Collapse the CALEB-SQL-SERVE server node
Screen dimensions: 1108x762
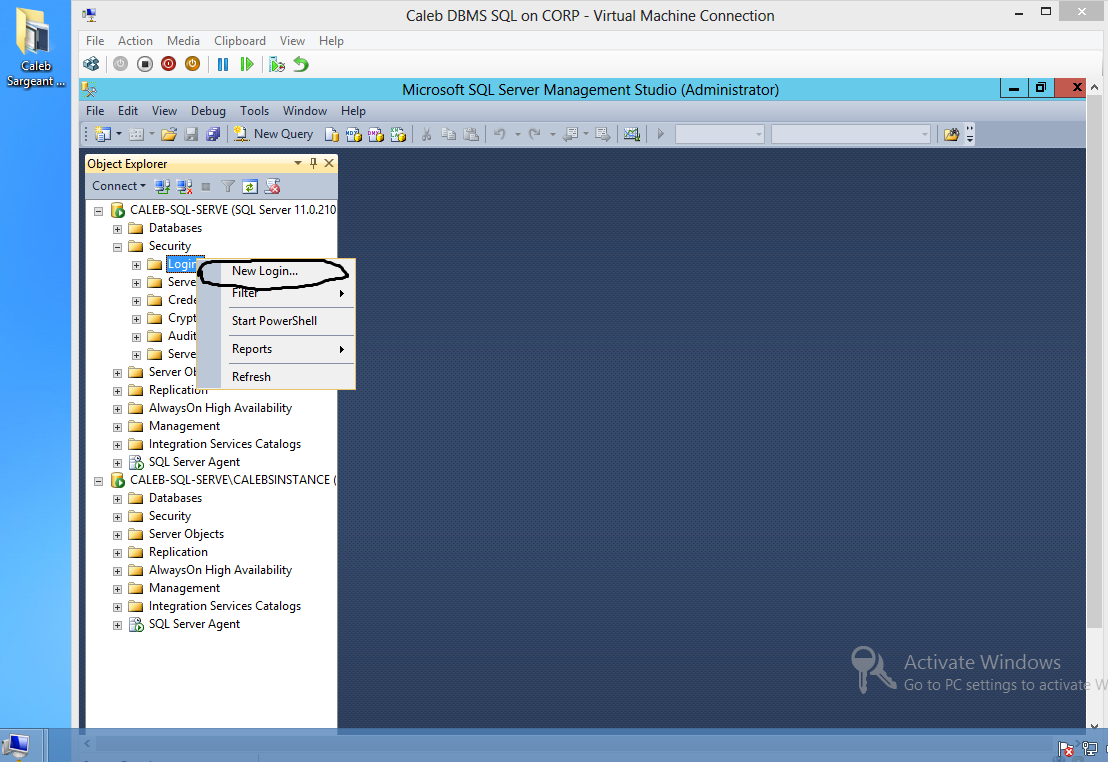tap(99, 211)
